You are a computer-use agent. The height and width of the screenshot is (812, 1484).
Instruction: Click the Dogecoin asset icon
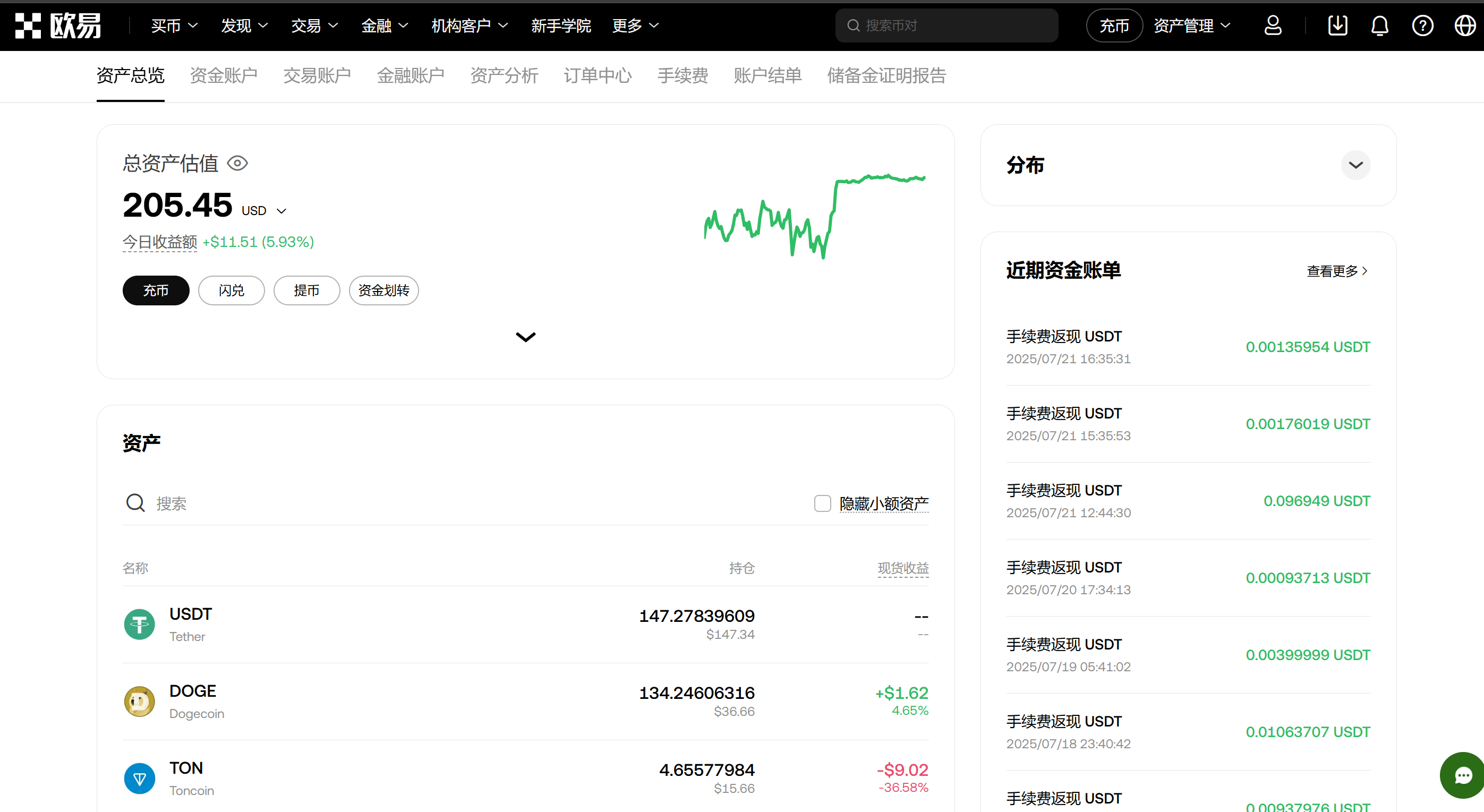[x=139, y=701]
